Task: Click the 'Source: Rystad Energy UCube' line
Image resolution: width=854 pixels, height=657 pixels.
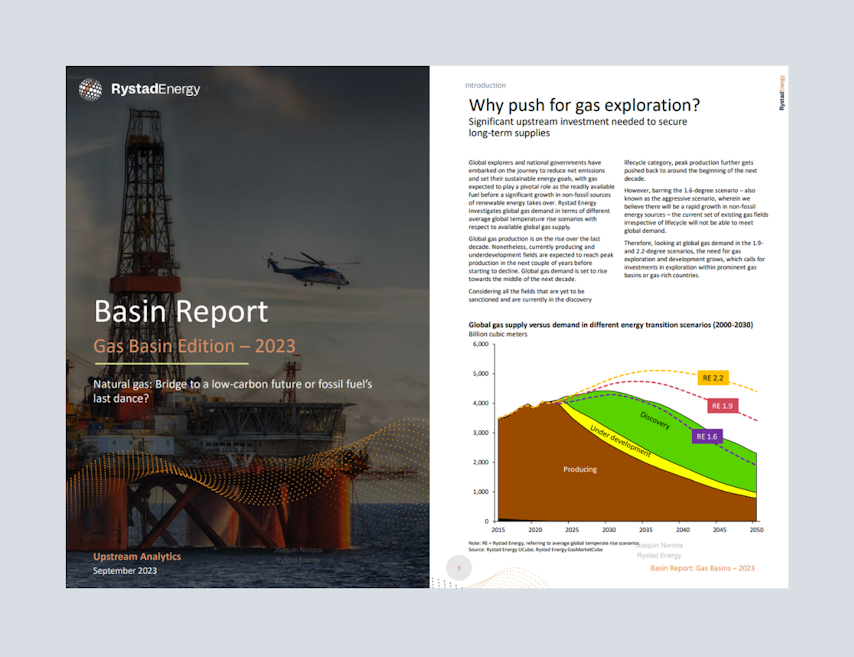Action: coord(535,550)
